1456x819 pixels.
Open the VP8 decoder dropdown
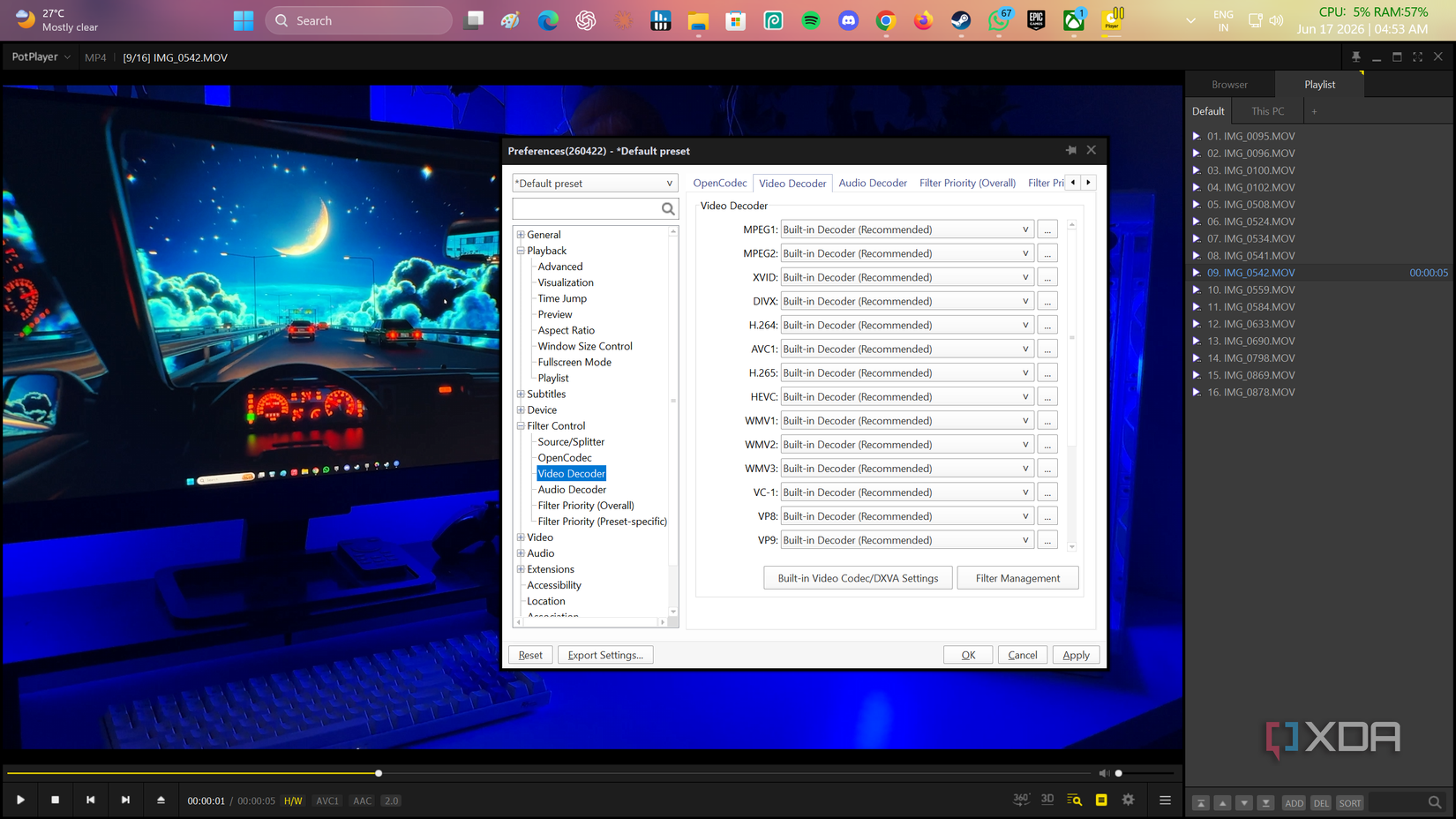point(907,516)
